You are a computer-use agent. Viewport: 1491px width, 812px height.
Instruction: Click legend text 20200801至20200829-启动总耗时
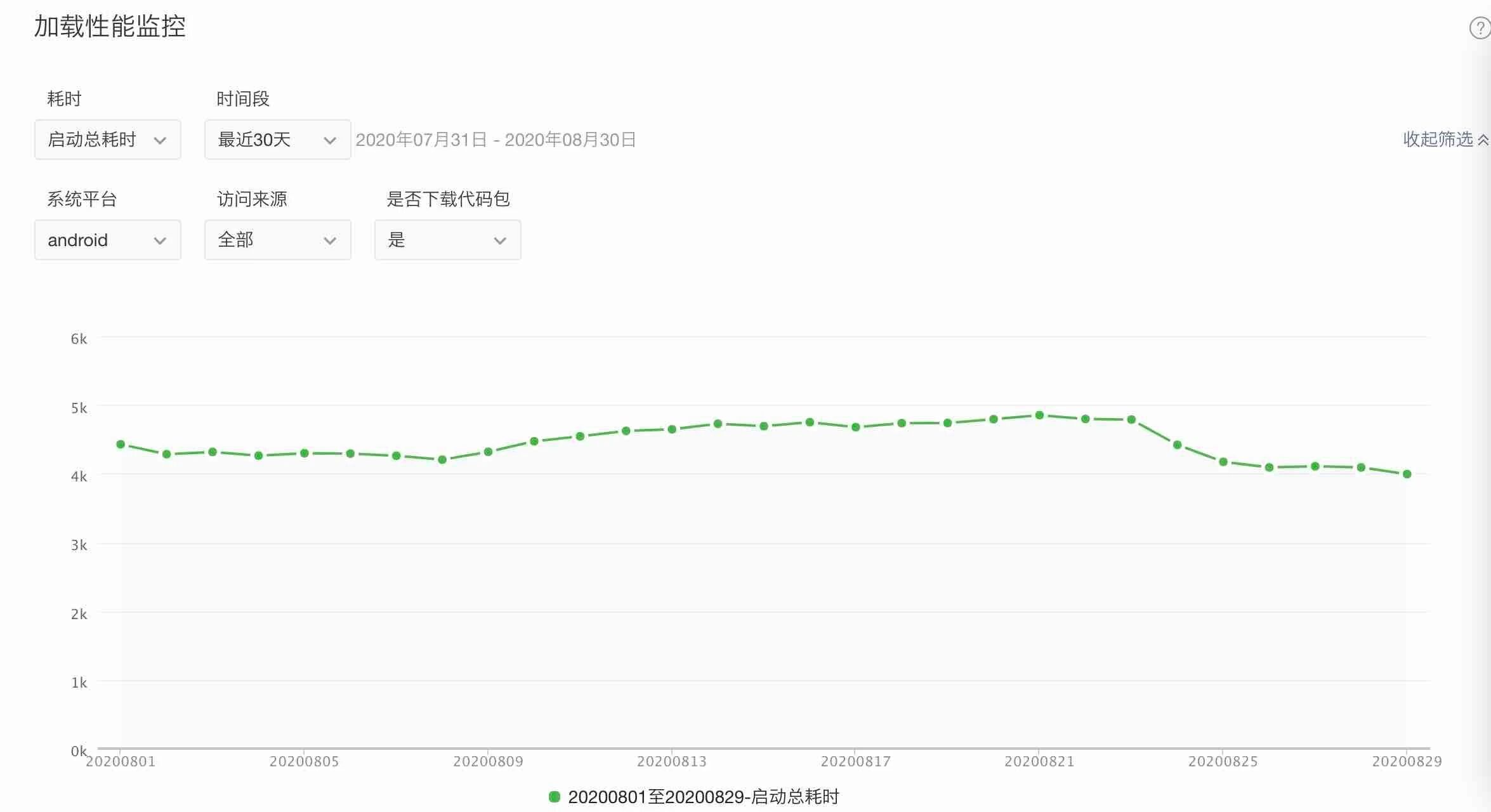click(x=703, y=797)
